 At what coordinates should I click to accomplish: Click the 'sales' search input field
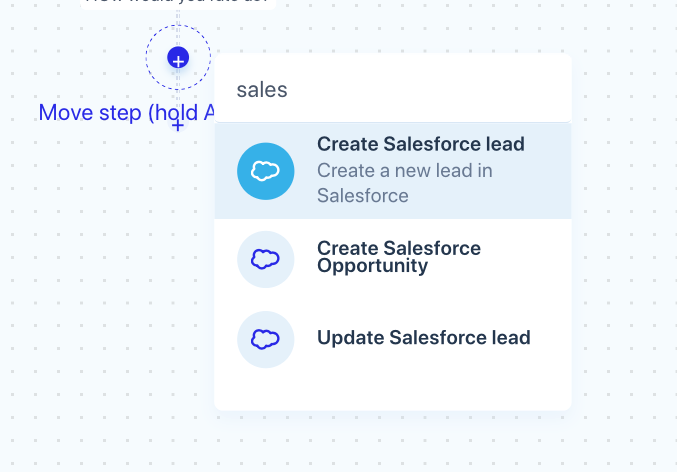pyautogui.click(x=393, y=89)
